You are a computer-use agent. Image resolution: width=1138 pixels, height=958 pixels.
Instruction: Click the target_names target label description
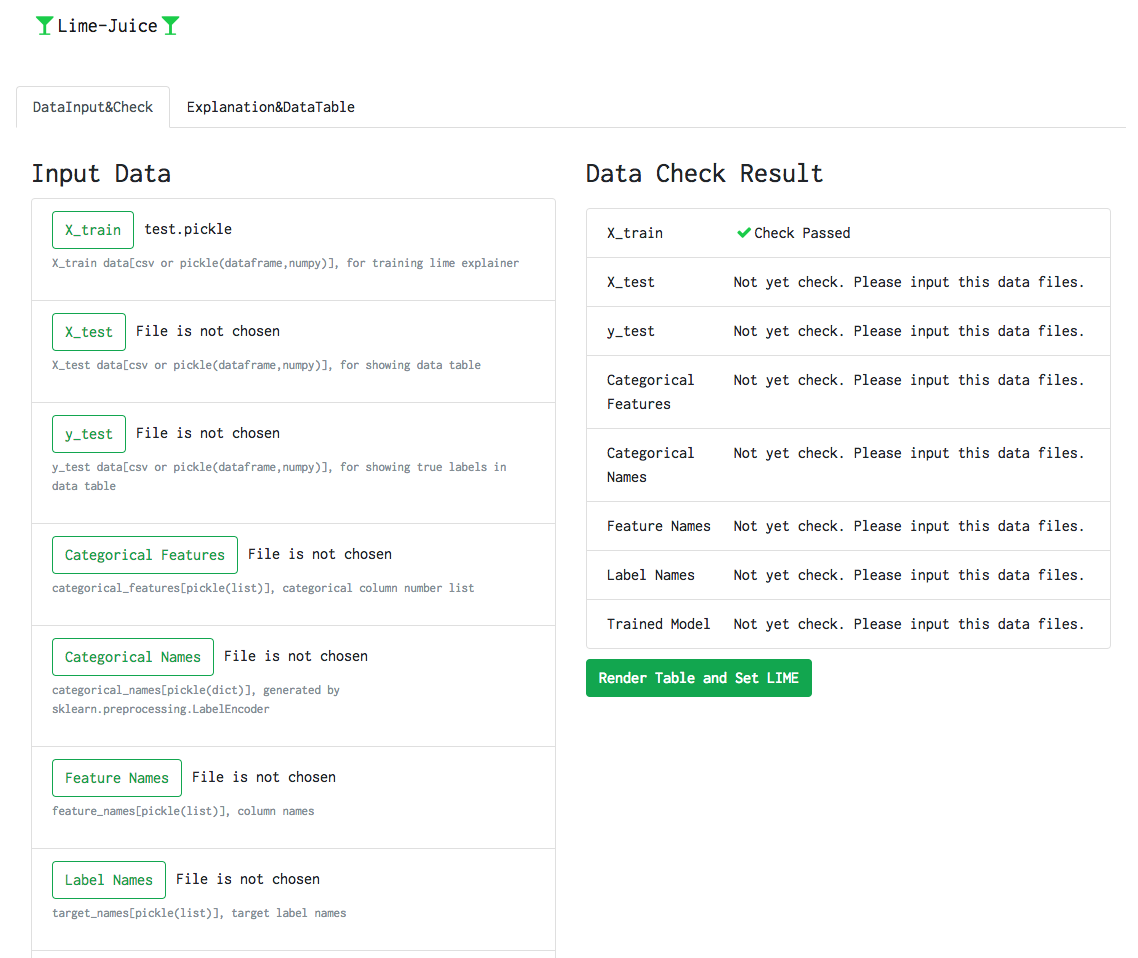[x=199, y=913]
